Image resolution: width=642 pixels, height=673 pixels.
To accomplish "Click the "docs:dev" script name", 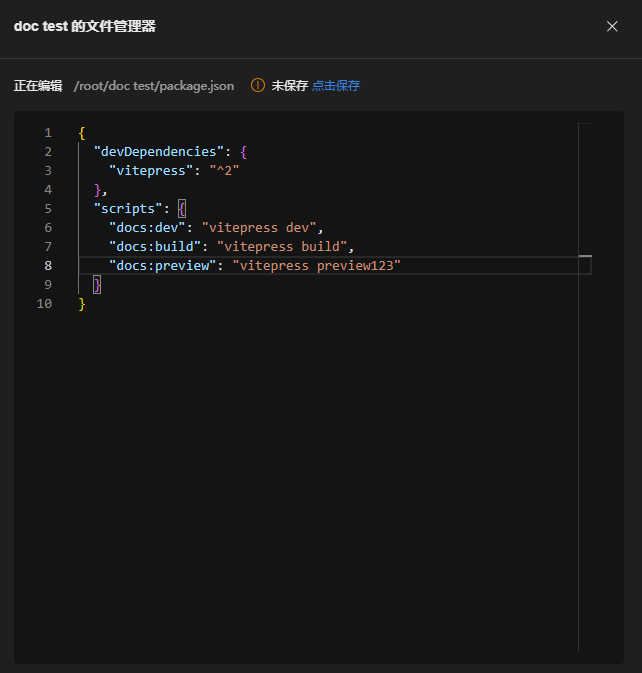I will [147, 228].
